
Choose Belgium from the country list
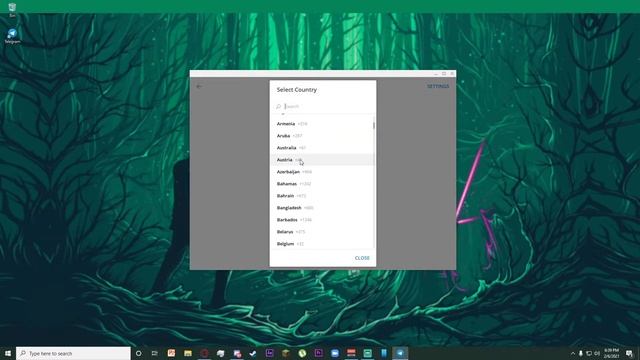[x=322, y=244]
